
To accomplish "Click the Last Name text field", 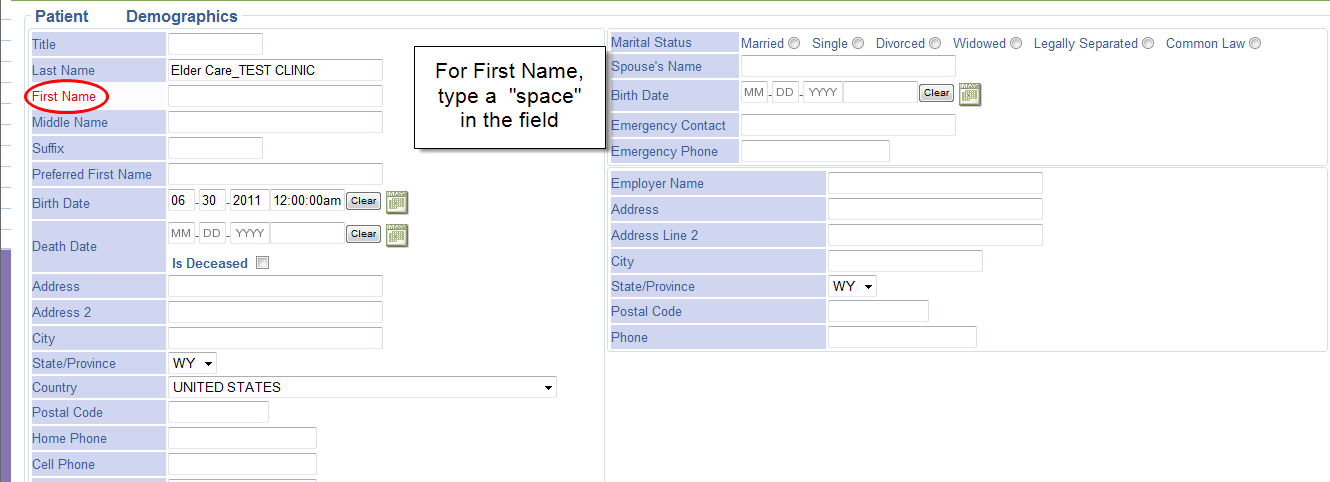I will coord(275,70).
